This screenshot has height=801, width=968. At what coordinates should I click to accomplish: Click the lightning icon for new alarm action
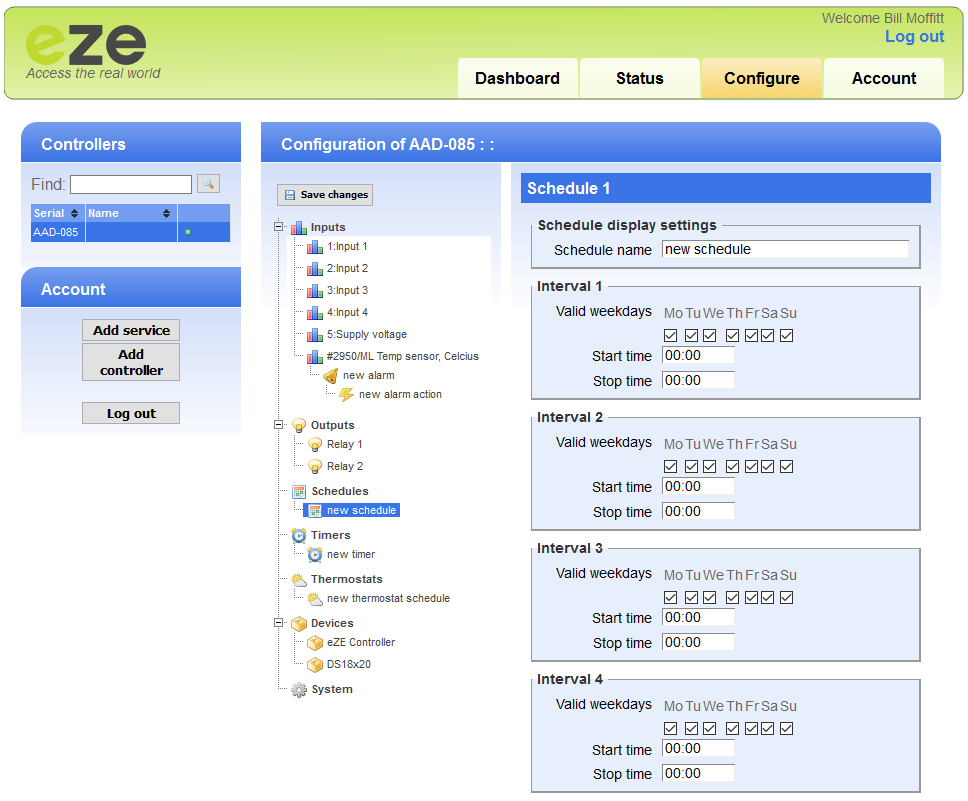(x=347, y=395)
